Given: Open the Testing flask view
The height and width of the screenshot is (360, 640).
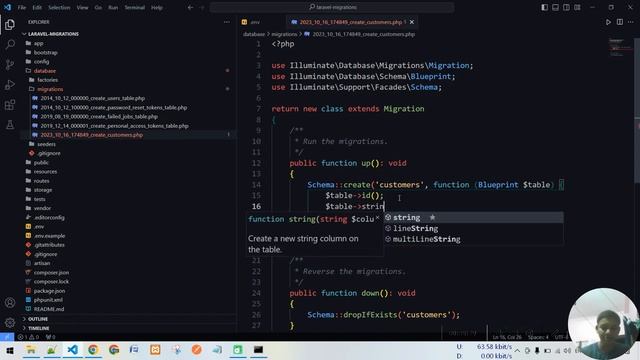Looking at the screenshot, I should (x=10, y=125).
